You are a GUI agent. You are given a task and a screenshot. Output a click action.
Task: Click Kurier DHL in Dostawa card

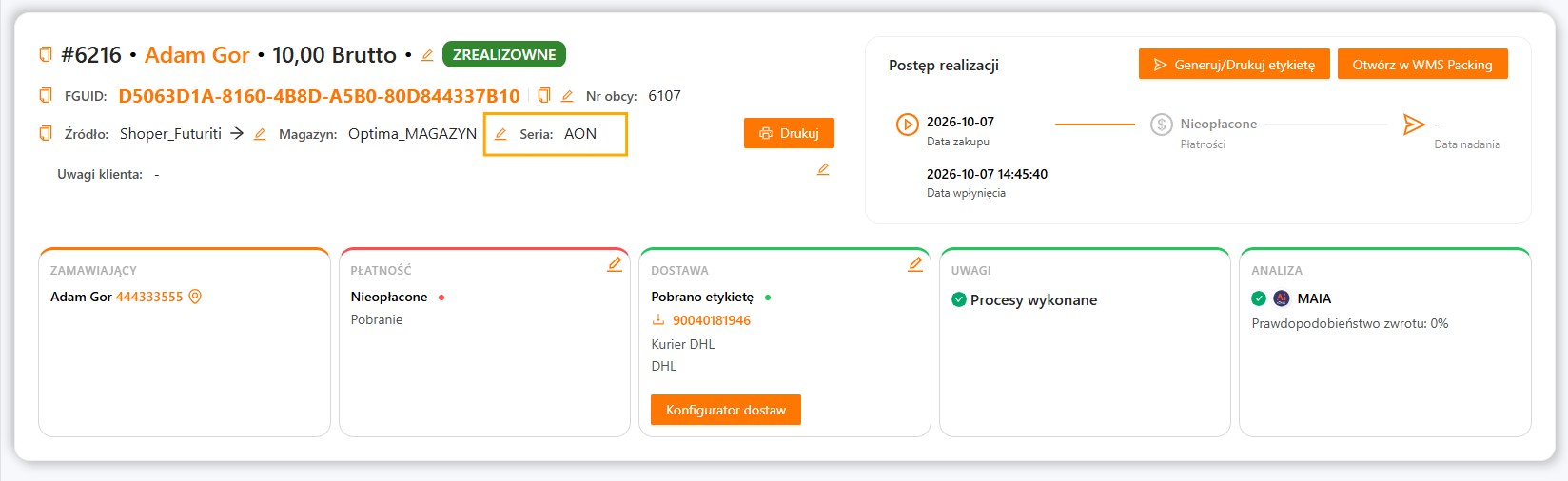click(683, 344)
